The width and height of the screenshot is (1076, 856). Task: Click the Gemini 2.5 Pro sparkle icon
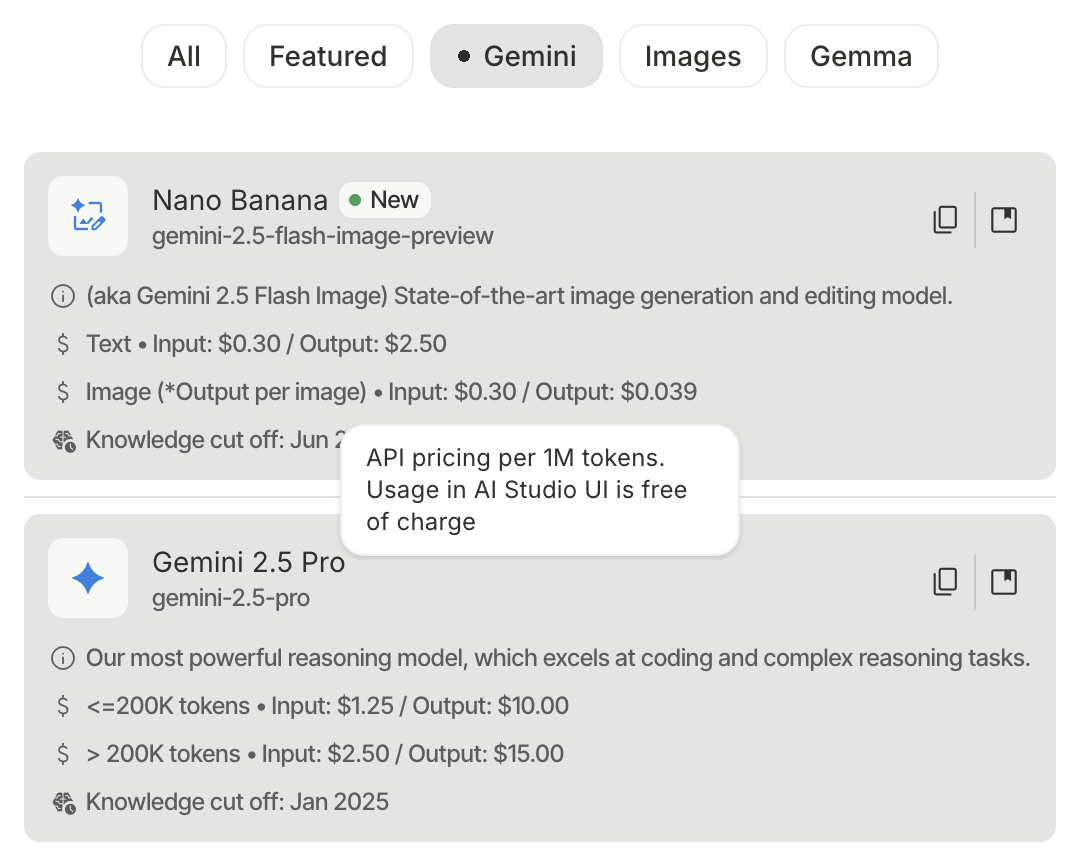[x=88, y=578]
